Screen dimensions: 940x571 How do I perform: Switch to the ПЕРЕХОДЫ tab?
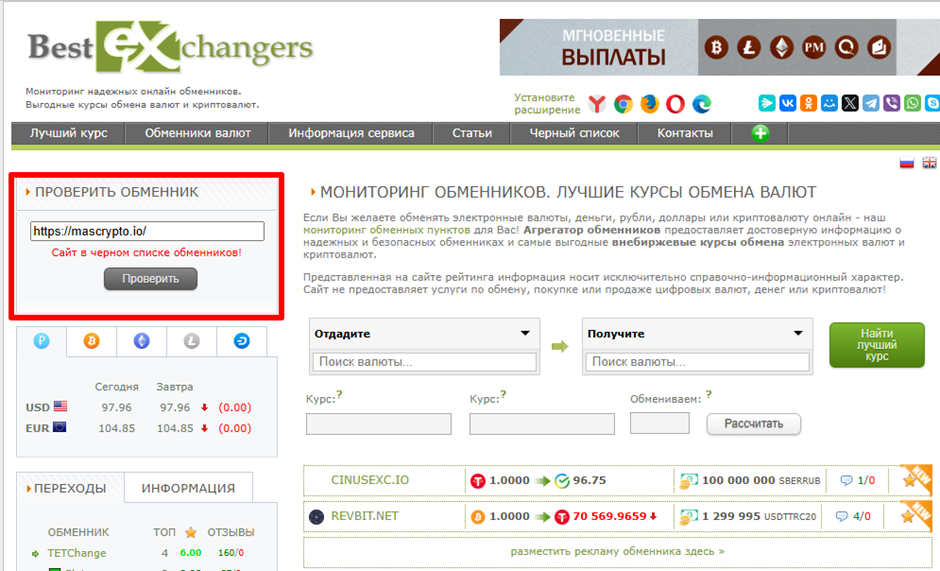coord(70,488)
